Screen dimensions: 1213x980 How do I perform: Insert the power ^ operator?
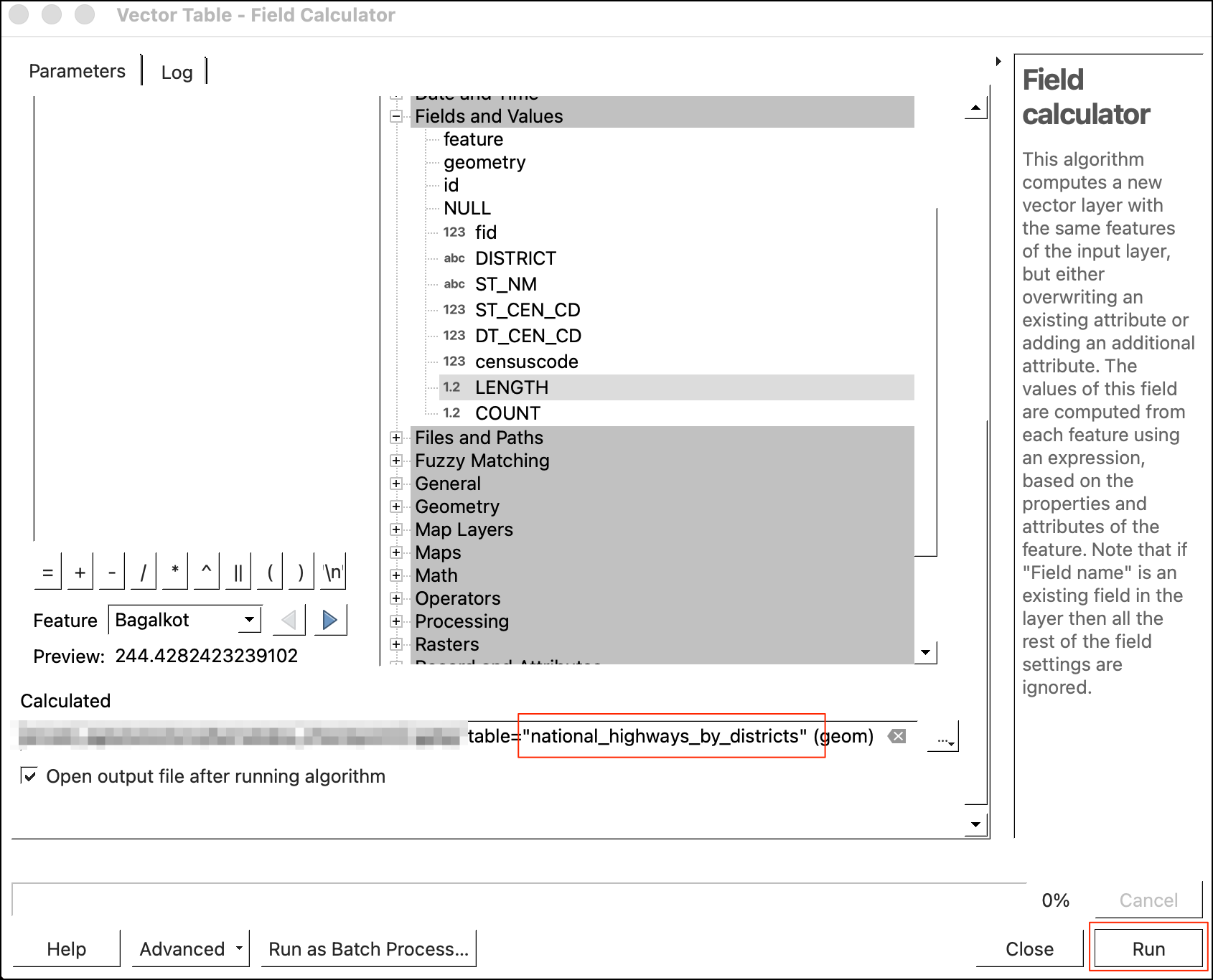point(206,572)
